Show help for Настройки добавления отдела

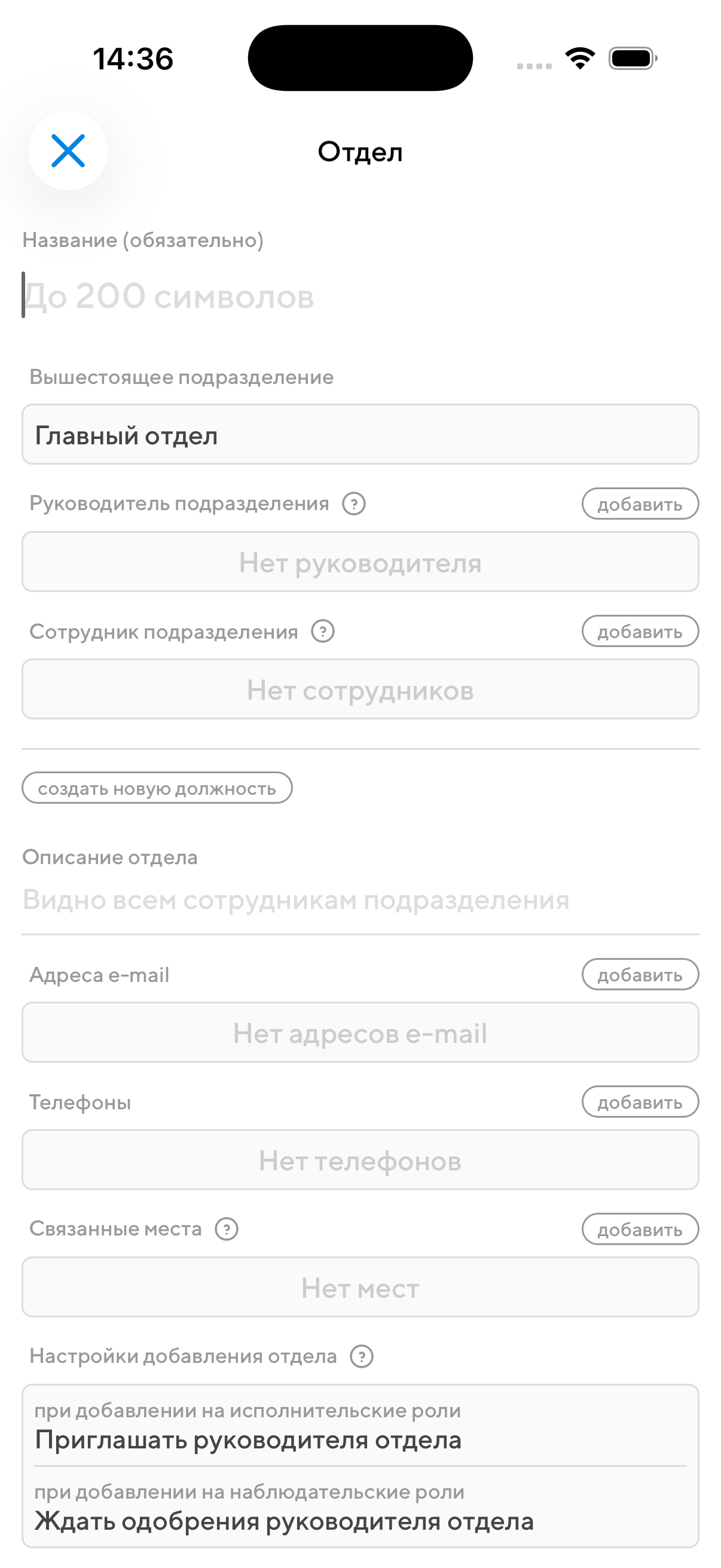tap(362, 1356)
